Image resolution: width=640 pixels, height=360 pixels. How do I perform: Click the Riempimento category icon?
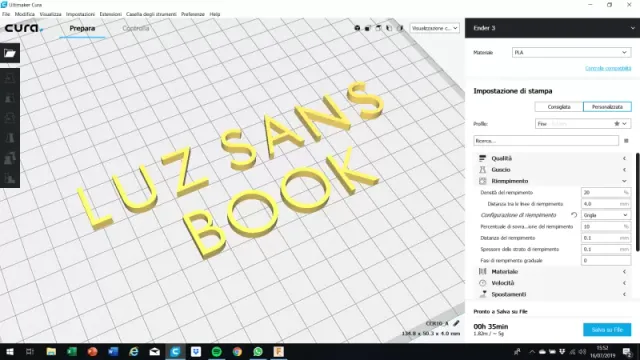coord(482,181)
